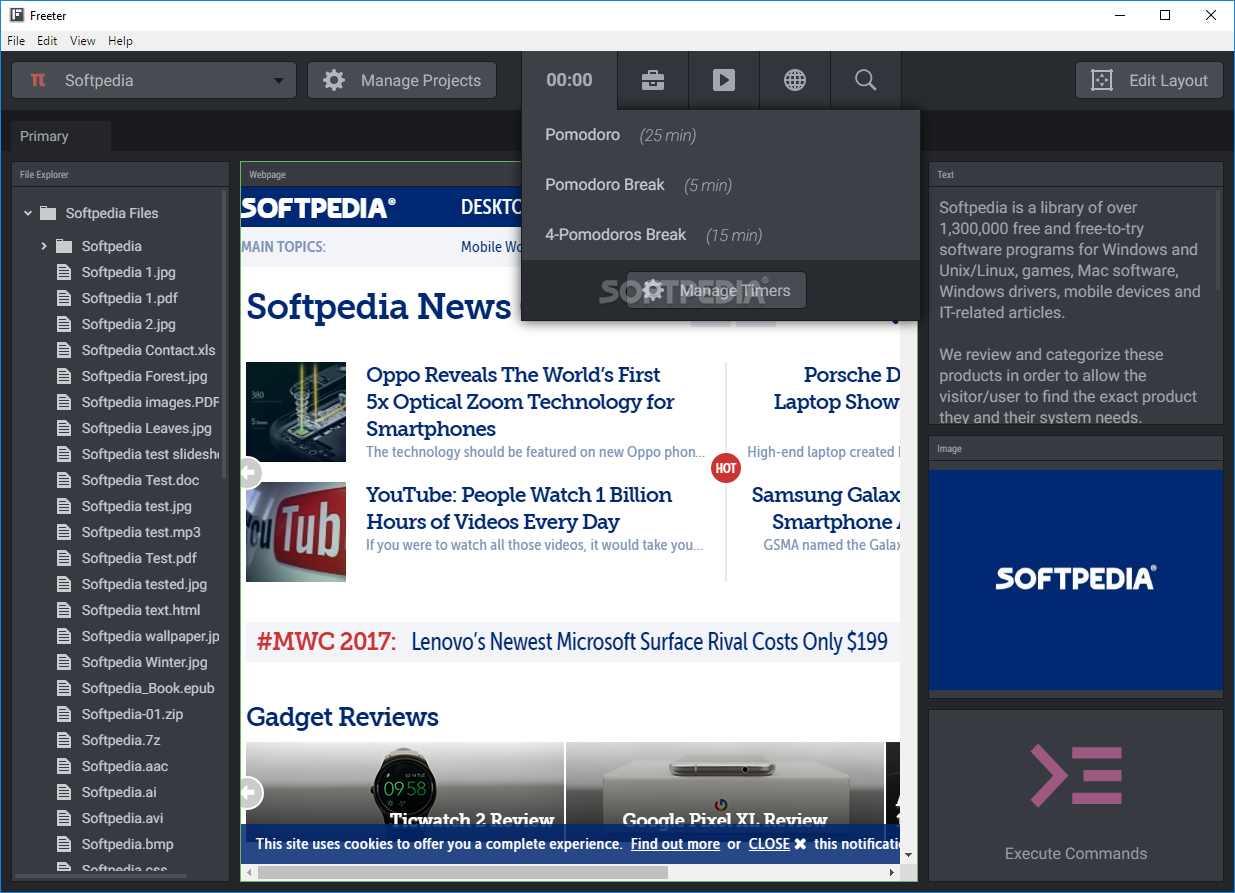
Task: Click the Freeter app icon in title bar
Action: [x=17, y=16]
